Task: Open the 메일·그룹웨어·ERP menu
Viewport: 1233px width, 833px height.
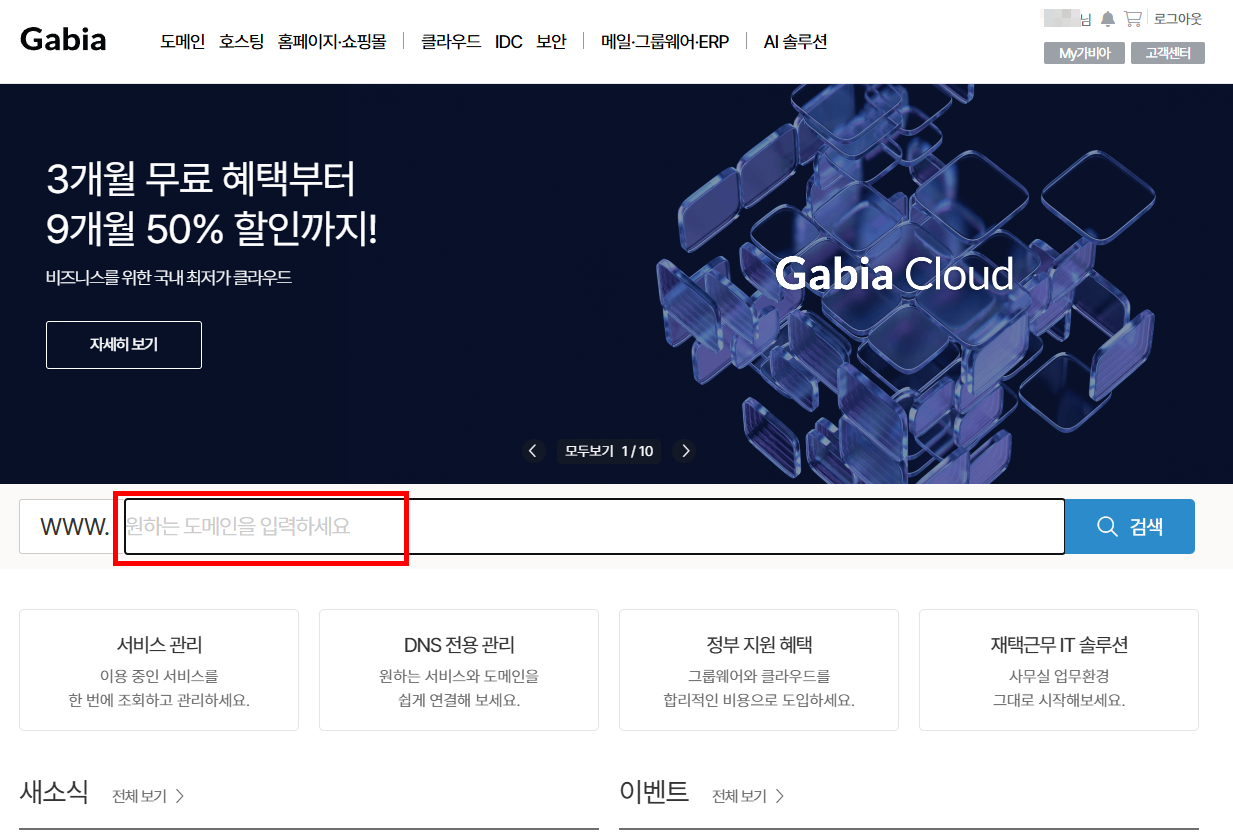Action: pos(665,42)
